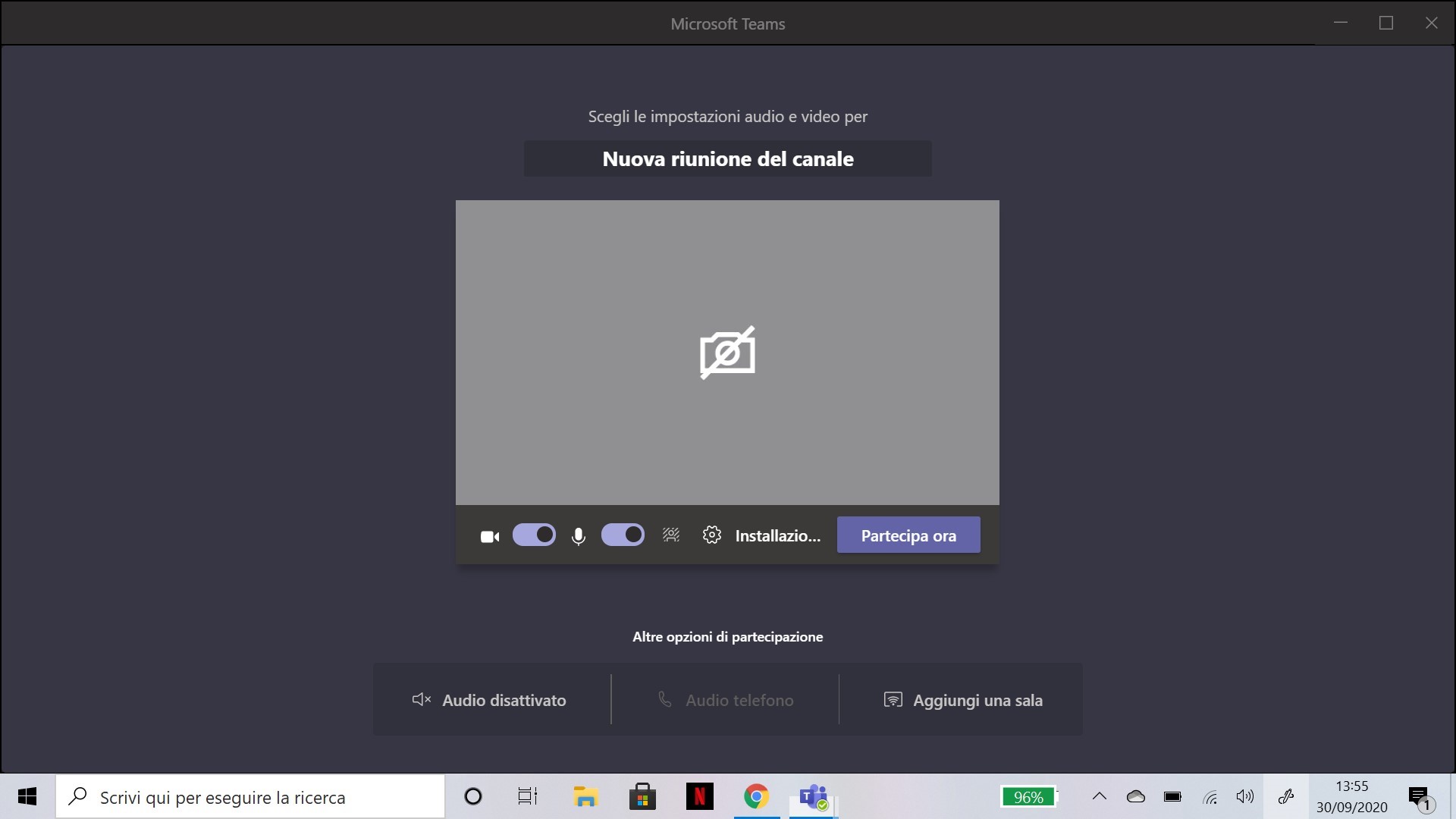
Task: Click the phone icon for Audio telefono
Action: [665, 699]
